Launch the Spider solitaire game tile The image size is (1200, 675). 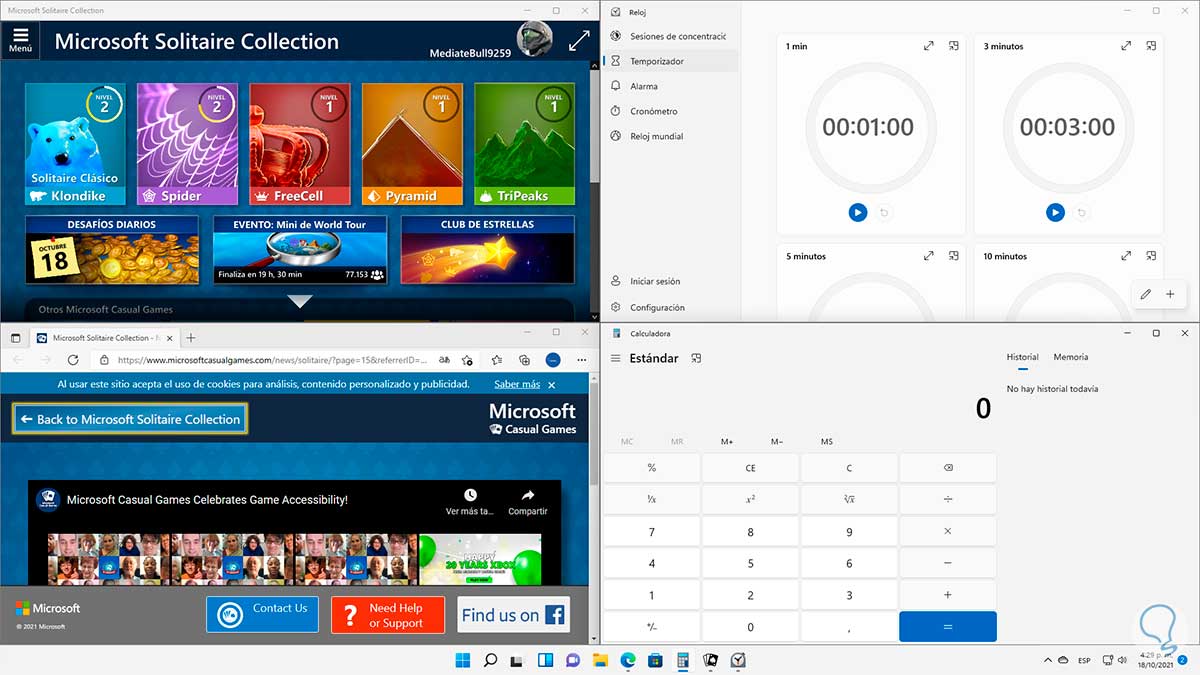(187, 144)
